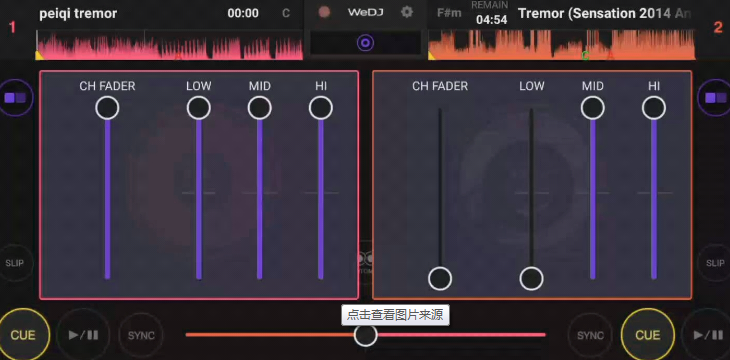Open WeDJ settings gear icon
Viewport: 730px width, 360px height.
click(x=407, y=12)
